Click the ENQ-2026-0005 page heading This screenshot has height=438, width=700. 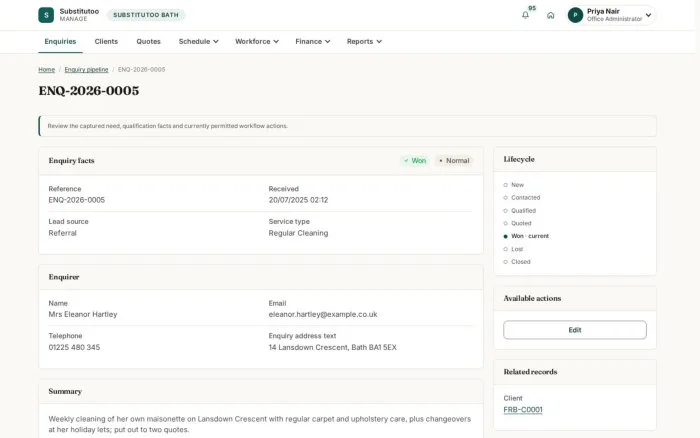pyautogui.click(x=88, y=91)
